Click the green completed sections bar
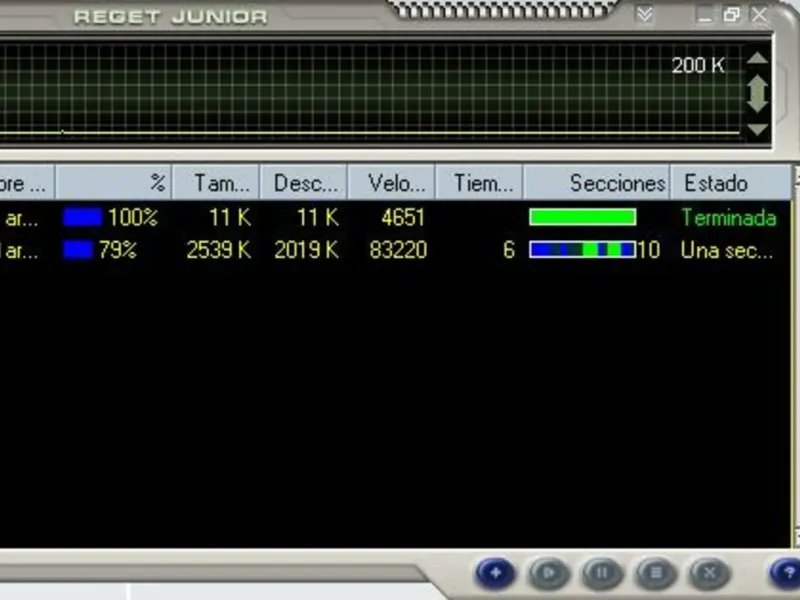This screenshot has width=800, height=600. [583, 217]
